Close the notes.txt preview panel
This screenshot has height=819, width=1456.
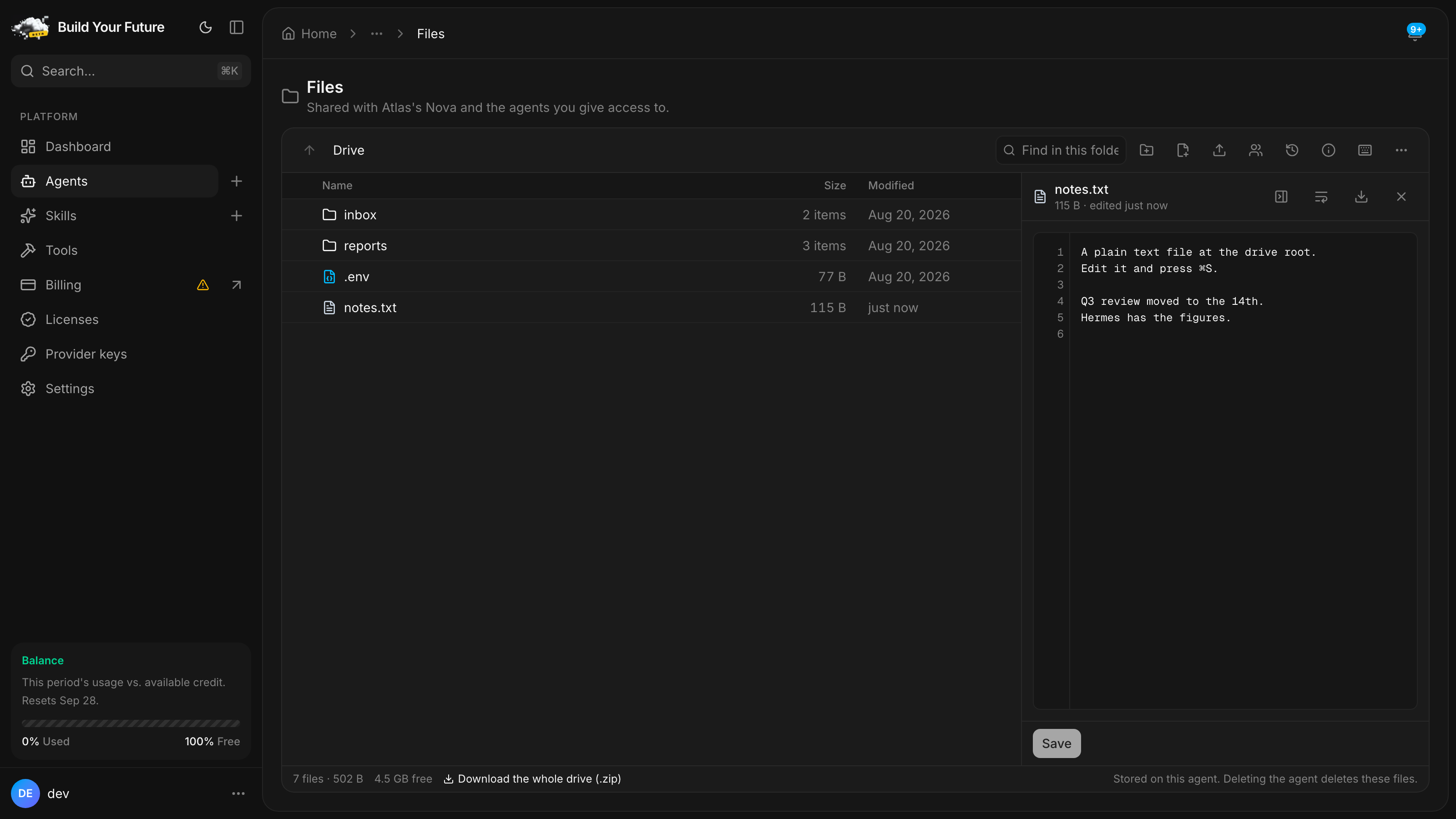1401,197
